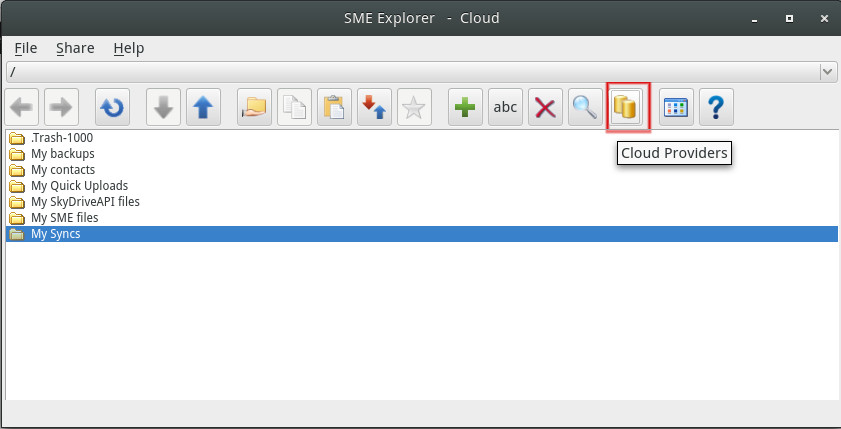Viewport: 841px width, 429px height.
Task: Select the highlighted My Syncs folder
Action: pos(422,234)
